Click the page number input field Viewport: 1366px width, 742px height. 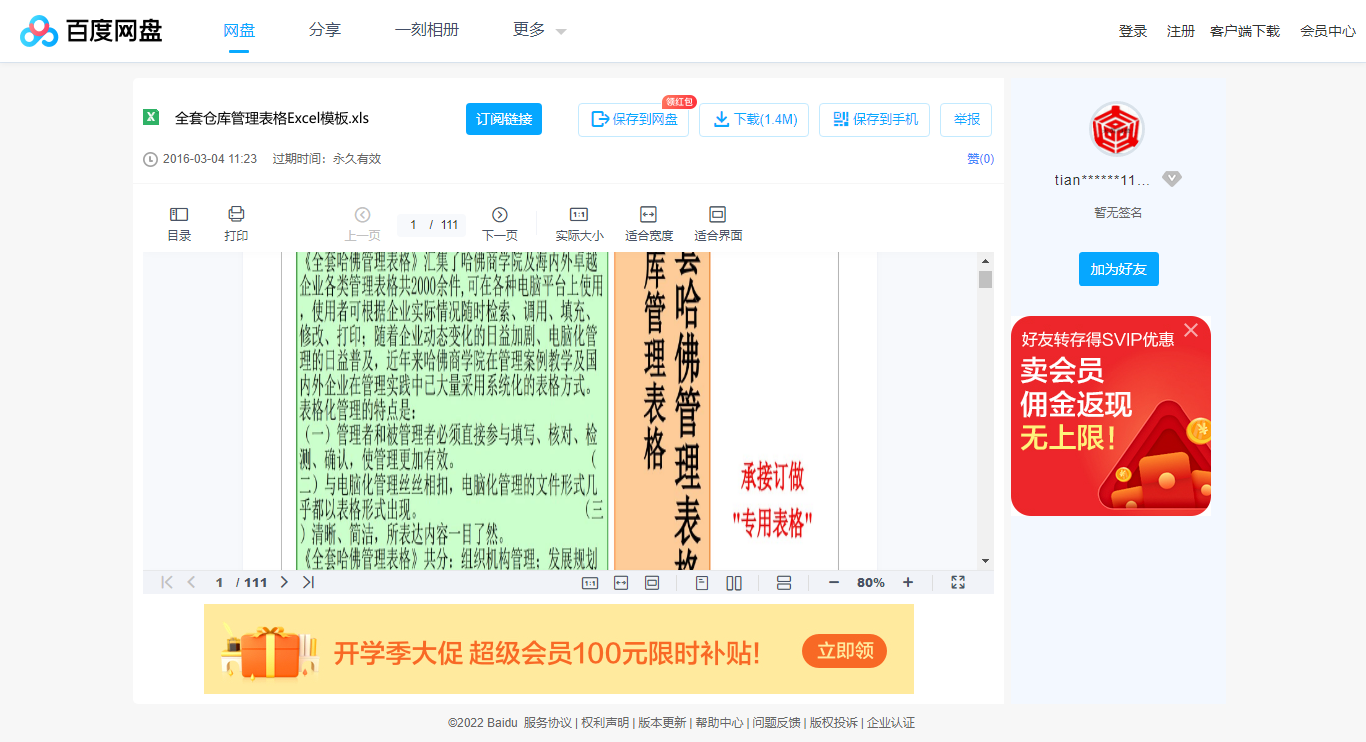(412, 224)
